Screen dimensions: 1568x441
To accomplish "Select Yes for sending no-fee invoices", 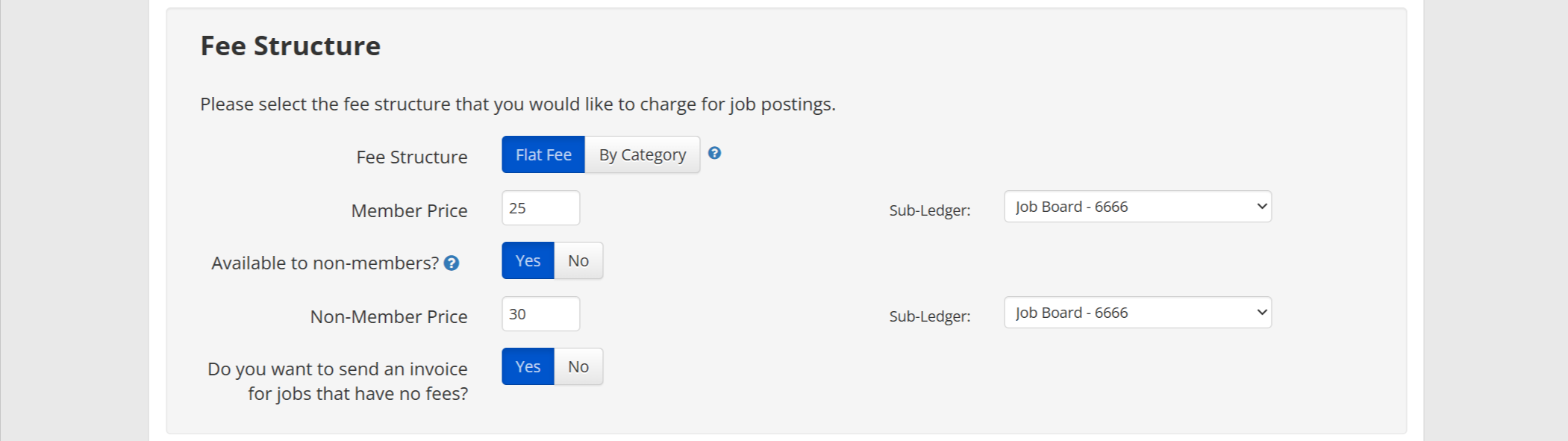I will (528, 367).
